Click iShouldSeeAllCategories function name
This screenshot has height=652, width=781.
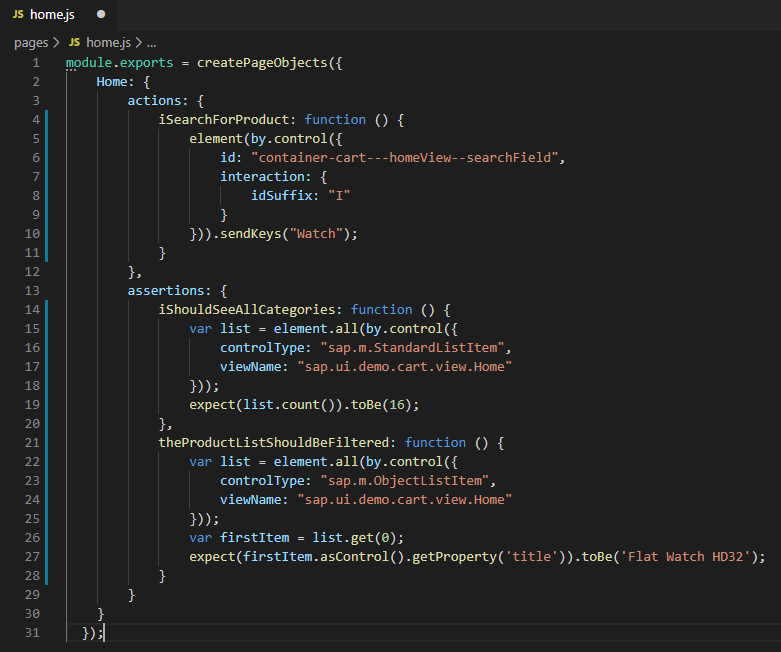[x=247, y=310]
